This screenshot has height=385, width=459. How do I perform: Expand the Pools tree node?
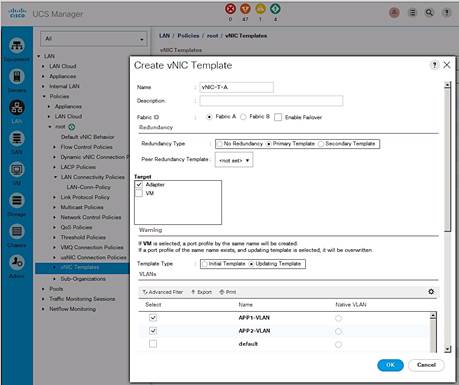(x=43, y=289)
